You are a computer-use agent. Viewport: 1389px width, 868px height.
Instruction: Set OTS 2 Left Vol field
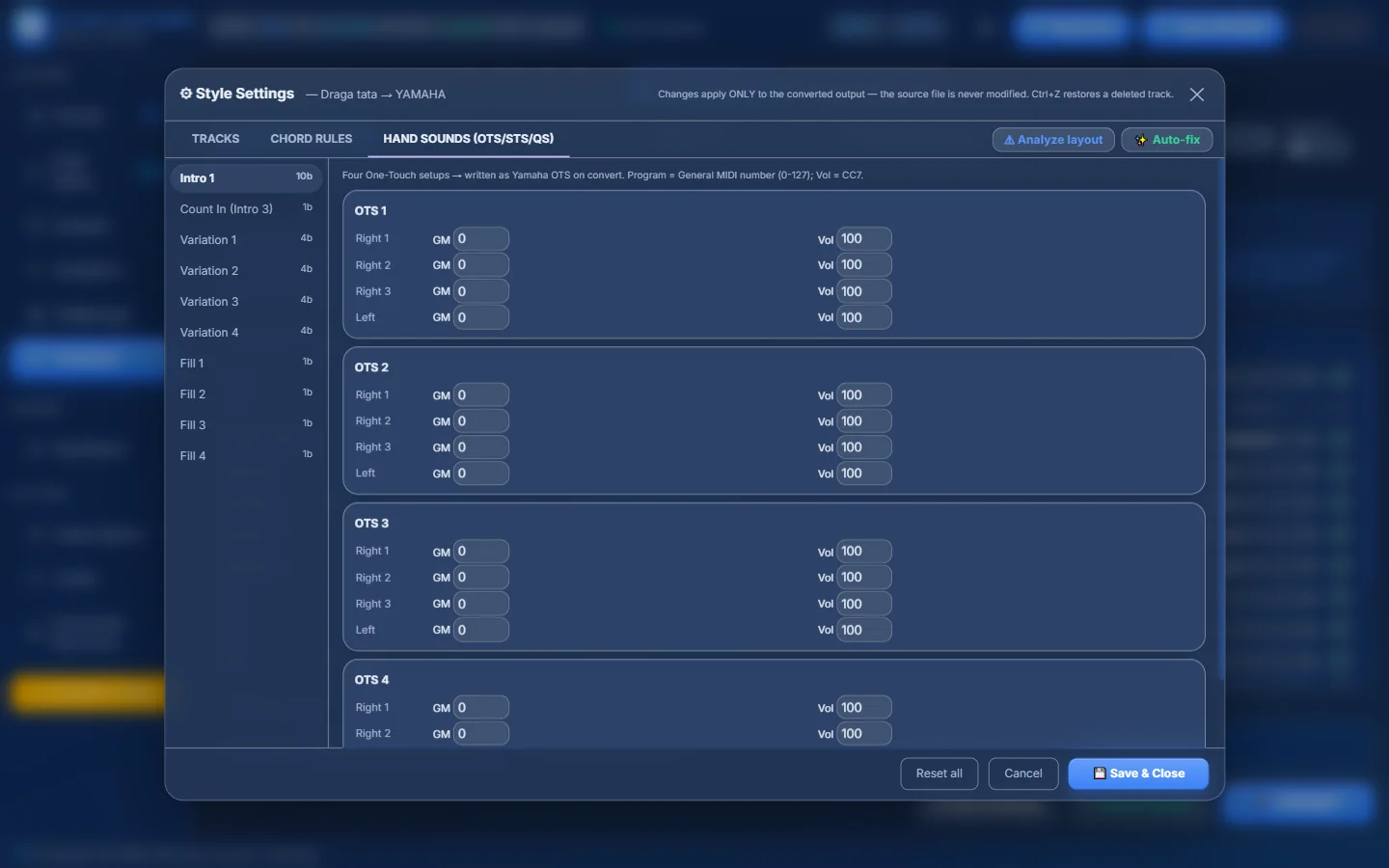pos(864,474)
